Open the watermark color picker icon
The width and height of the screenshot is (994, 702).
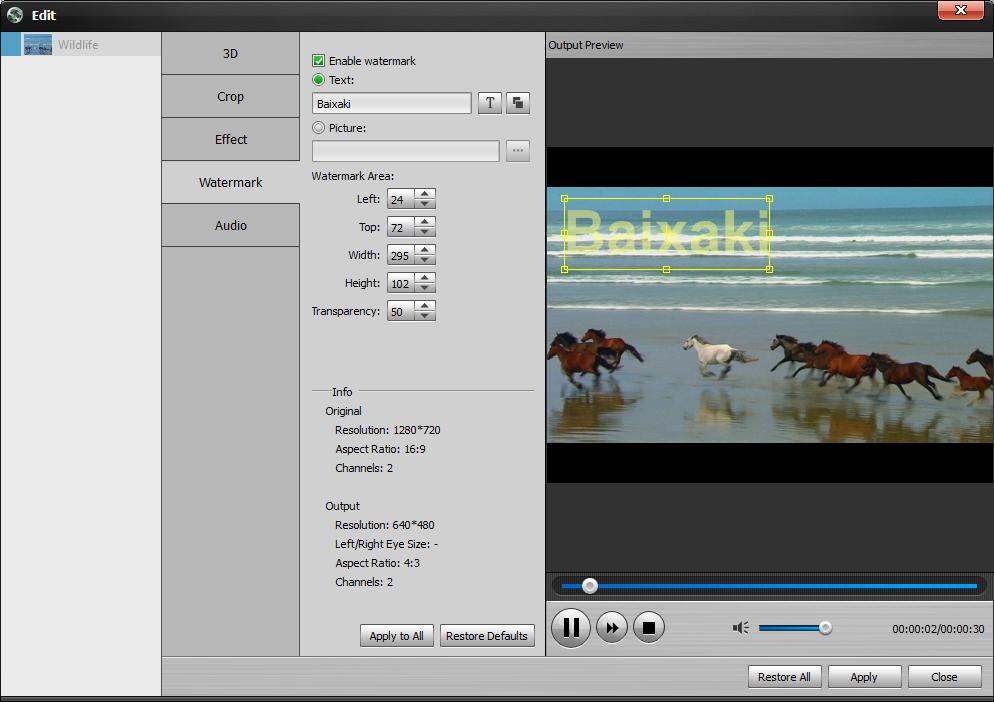[517, 103]
